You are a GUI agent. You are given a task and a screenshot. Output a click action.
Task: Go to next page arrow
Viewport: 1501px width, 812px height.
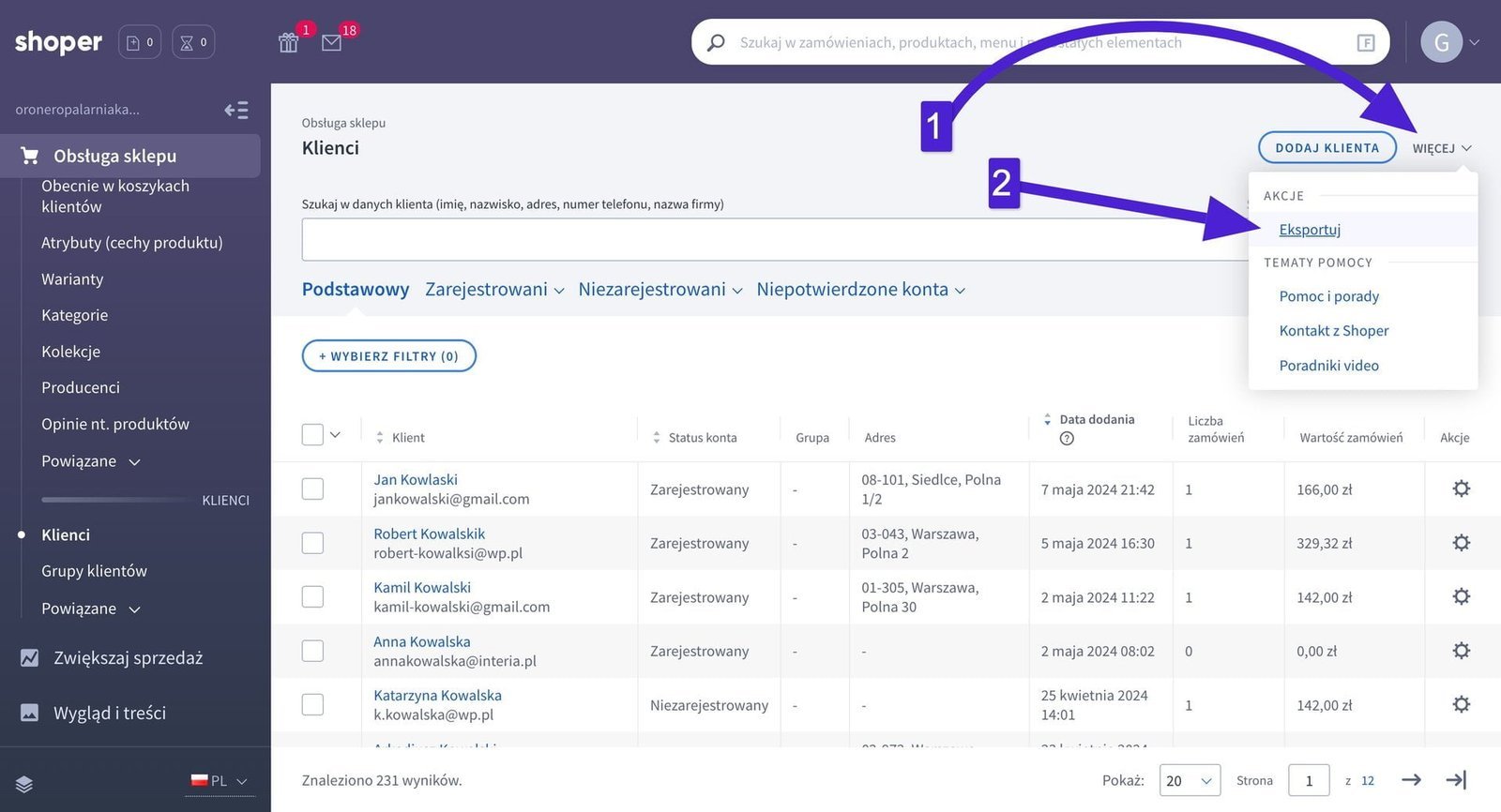click(1411, 780)
